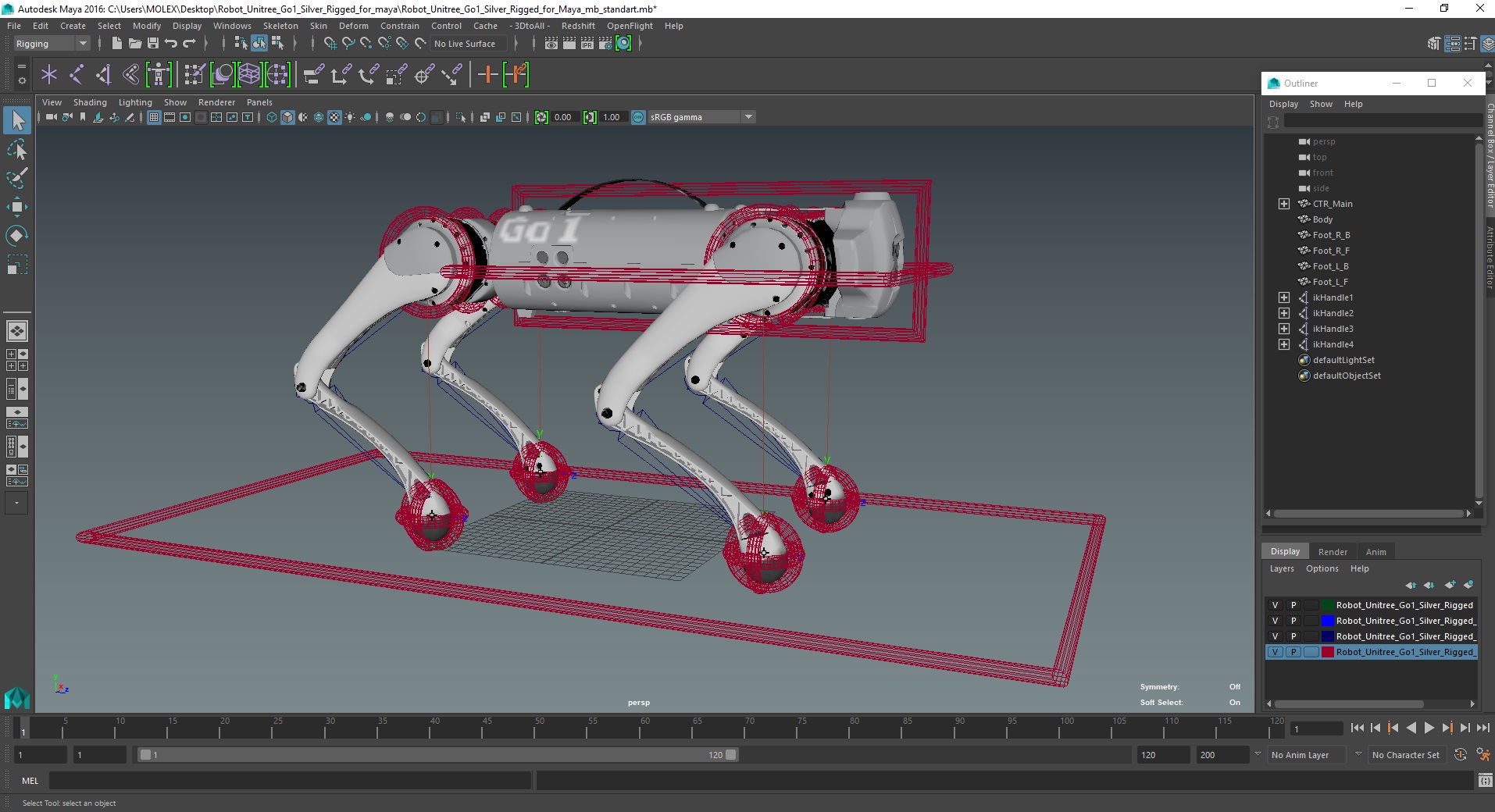Go to end of playback range
This screenshot has width=1495, height=812.
click(x=1483, y=728)
